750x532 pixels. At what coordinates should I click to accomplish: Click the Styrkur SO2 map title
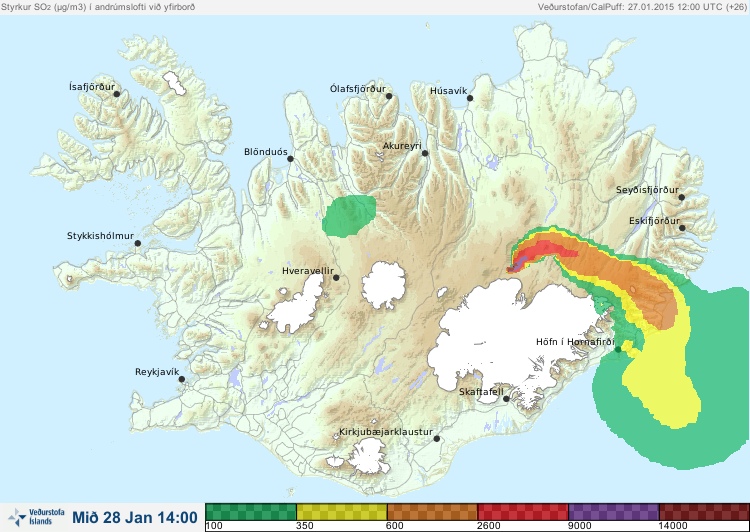(98, 7)
